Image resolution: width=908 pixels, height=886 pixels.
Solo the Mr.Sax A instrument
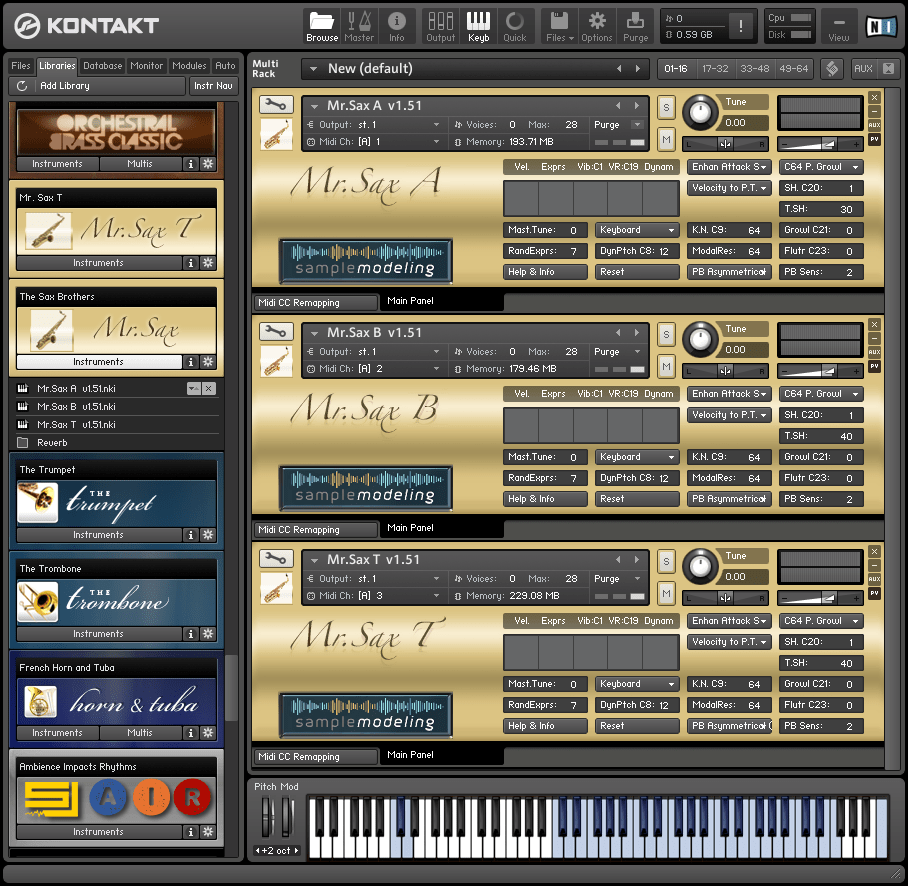(x=666, y=108)
